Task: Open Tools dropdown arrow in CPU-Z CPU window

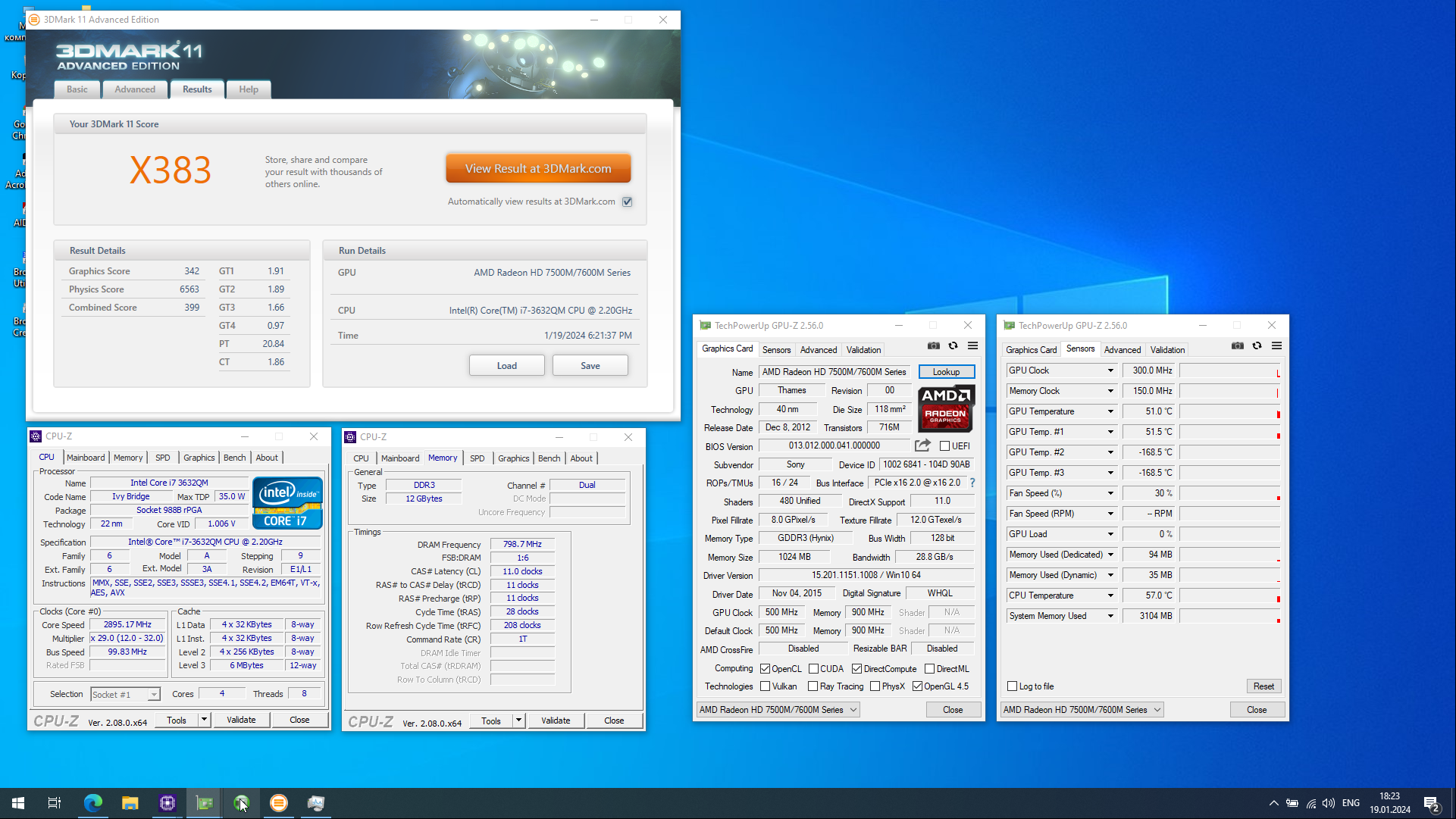Action: (x=204, y=720)
